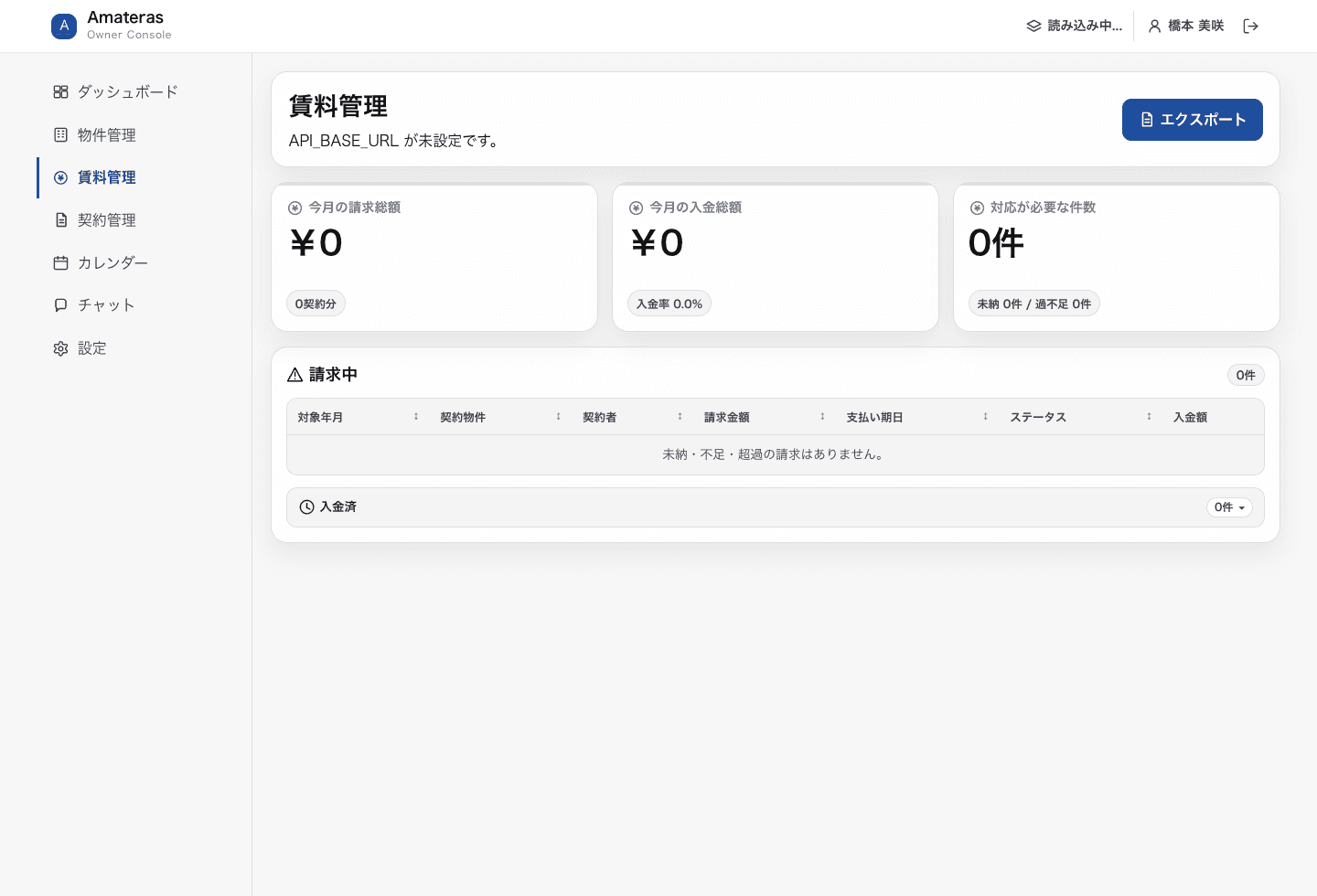
Task: Expand the 入金済 section row
Action: click(x=776, y=507)
